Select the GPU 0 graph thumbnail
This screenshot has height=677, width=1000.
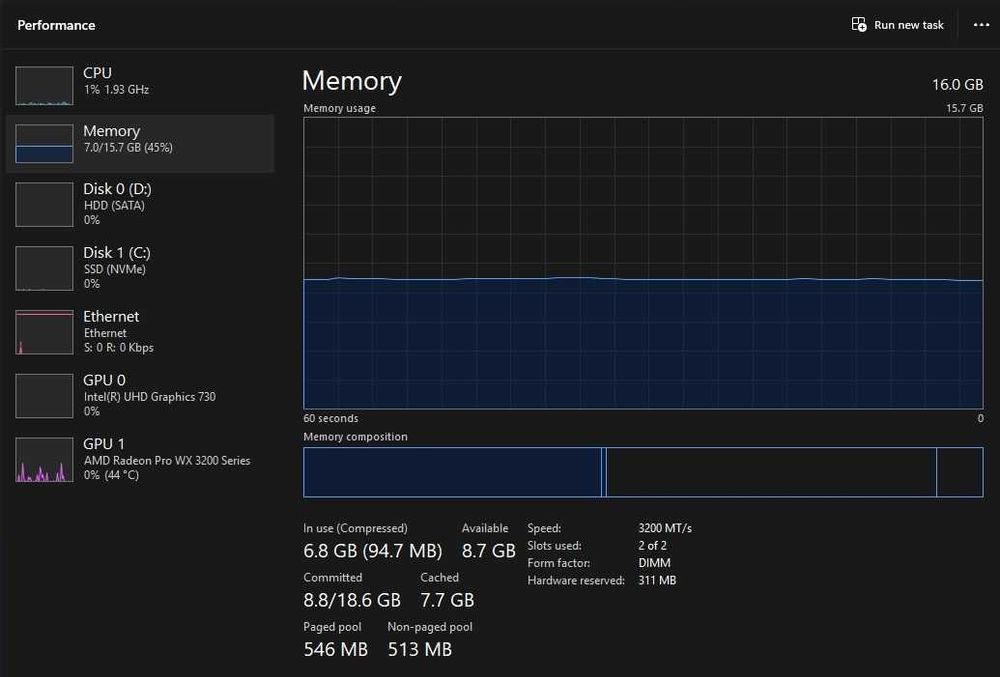[x=44, y=395]
